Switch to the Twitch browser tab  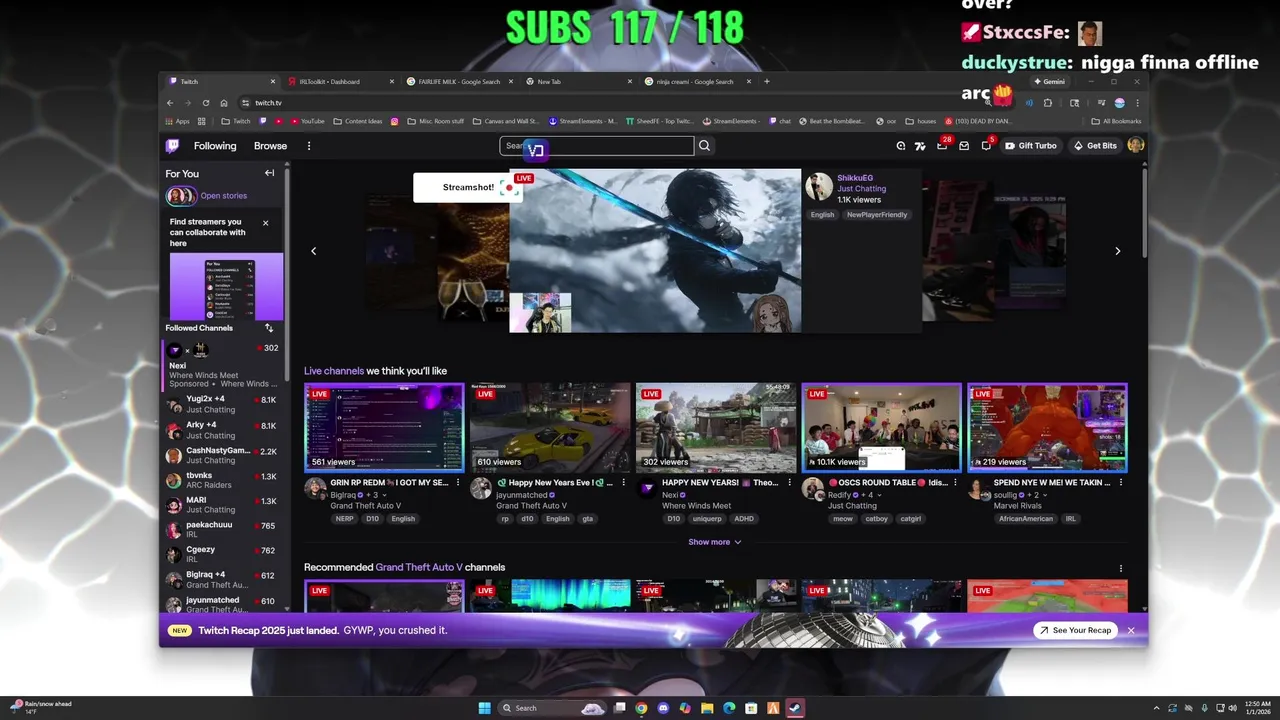[222, 81]
